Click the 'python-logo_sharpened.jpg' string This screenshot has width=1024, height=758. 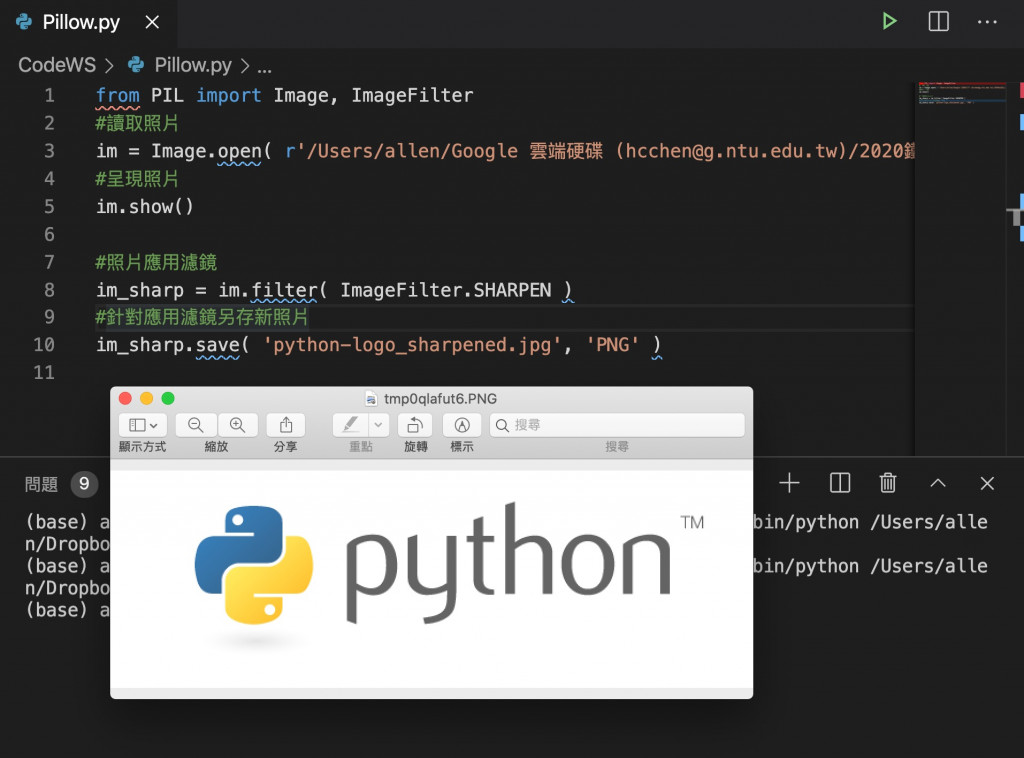411,345
